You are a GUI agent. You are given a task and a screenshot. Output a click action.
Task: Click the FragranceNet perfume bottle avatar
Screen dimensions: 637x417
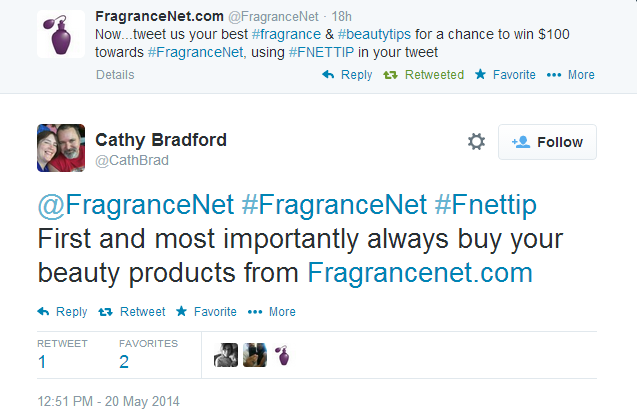pos(61,34)
